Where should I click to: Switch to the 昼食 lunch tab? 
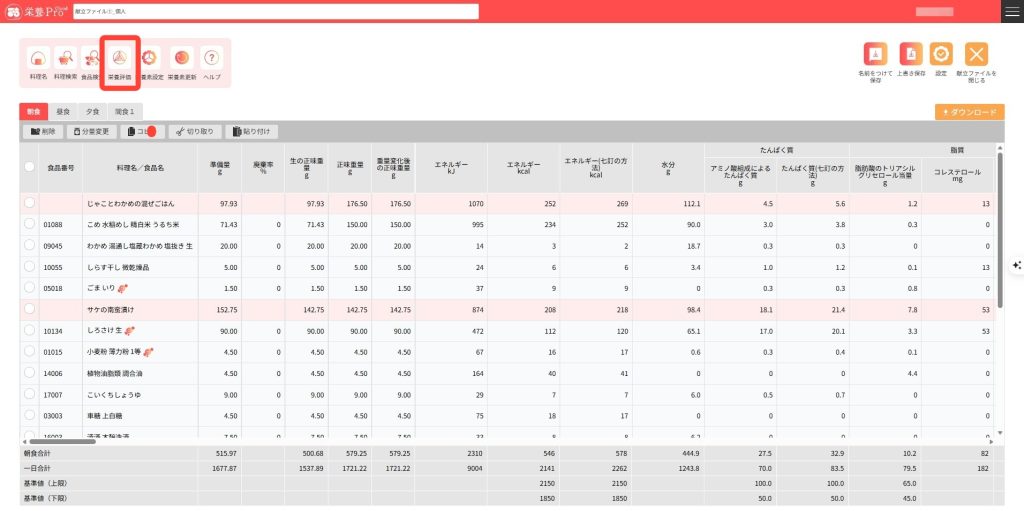click(x=63, y=111)
